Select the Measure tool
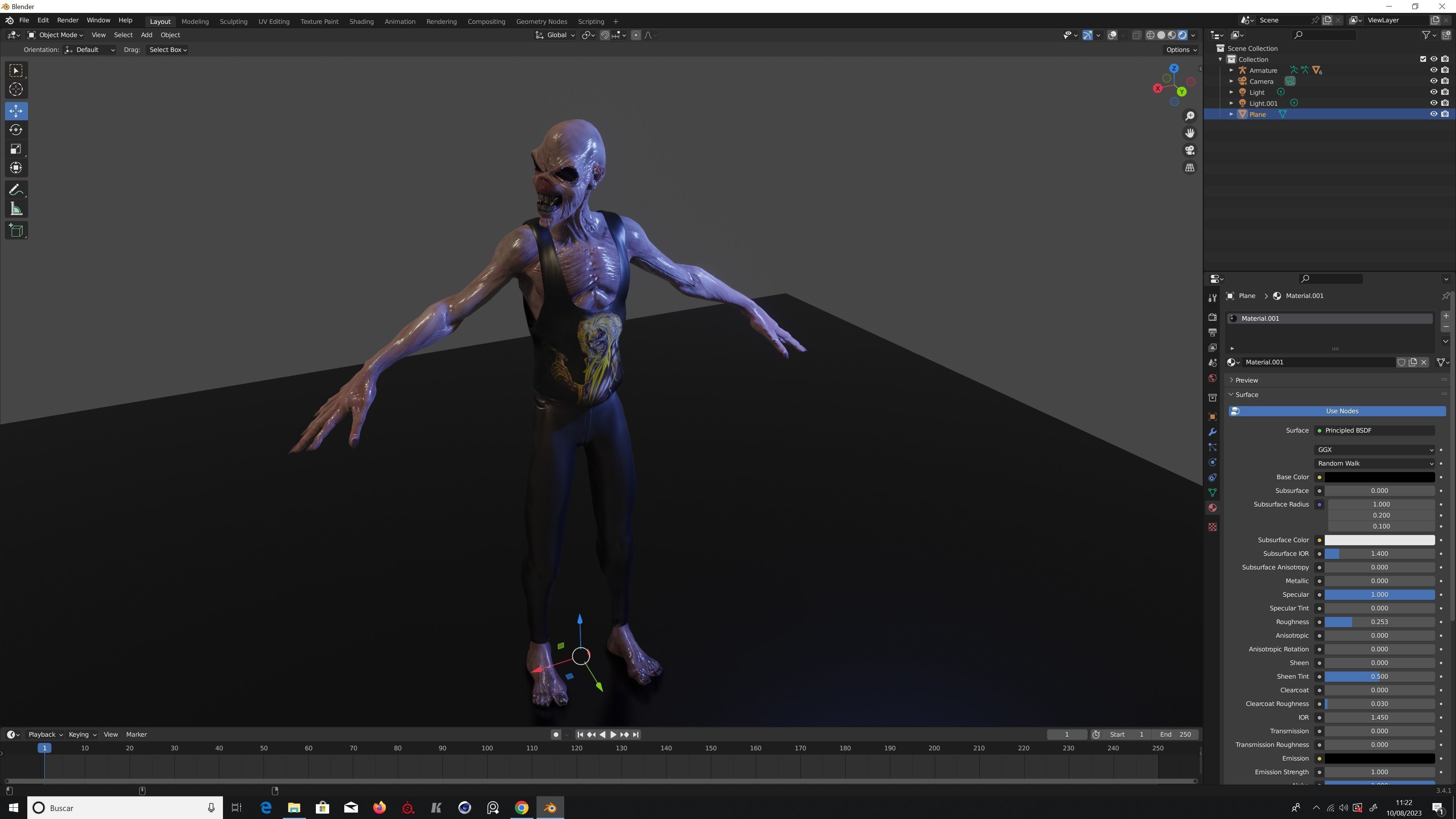This screenshot has width=1456, height=819. pyautogui.click(x=16, y=209)
